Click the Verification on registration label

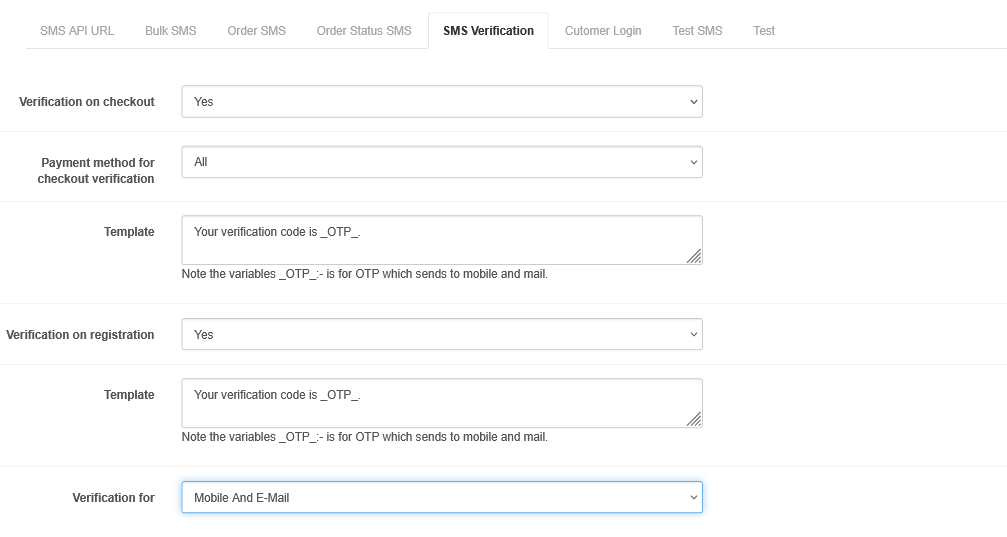(80, 335)
